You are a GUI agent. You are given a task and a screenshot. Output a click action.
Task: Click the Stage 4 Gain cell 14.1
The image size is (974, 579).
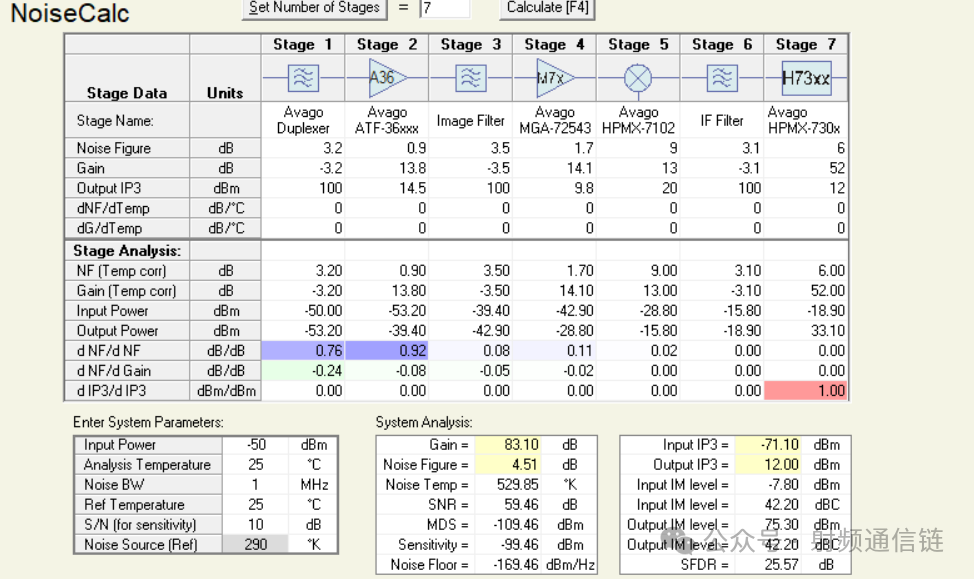point(555,168)
